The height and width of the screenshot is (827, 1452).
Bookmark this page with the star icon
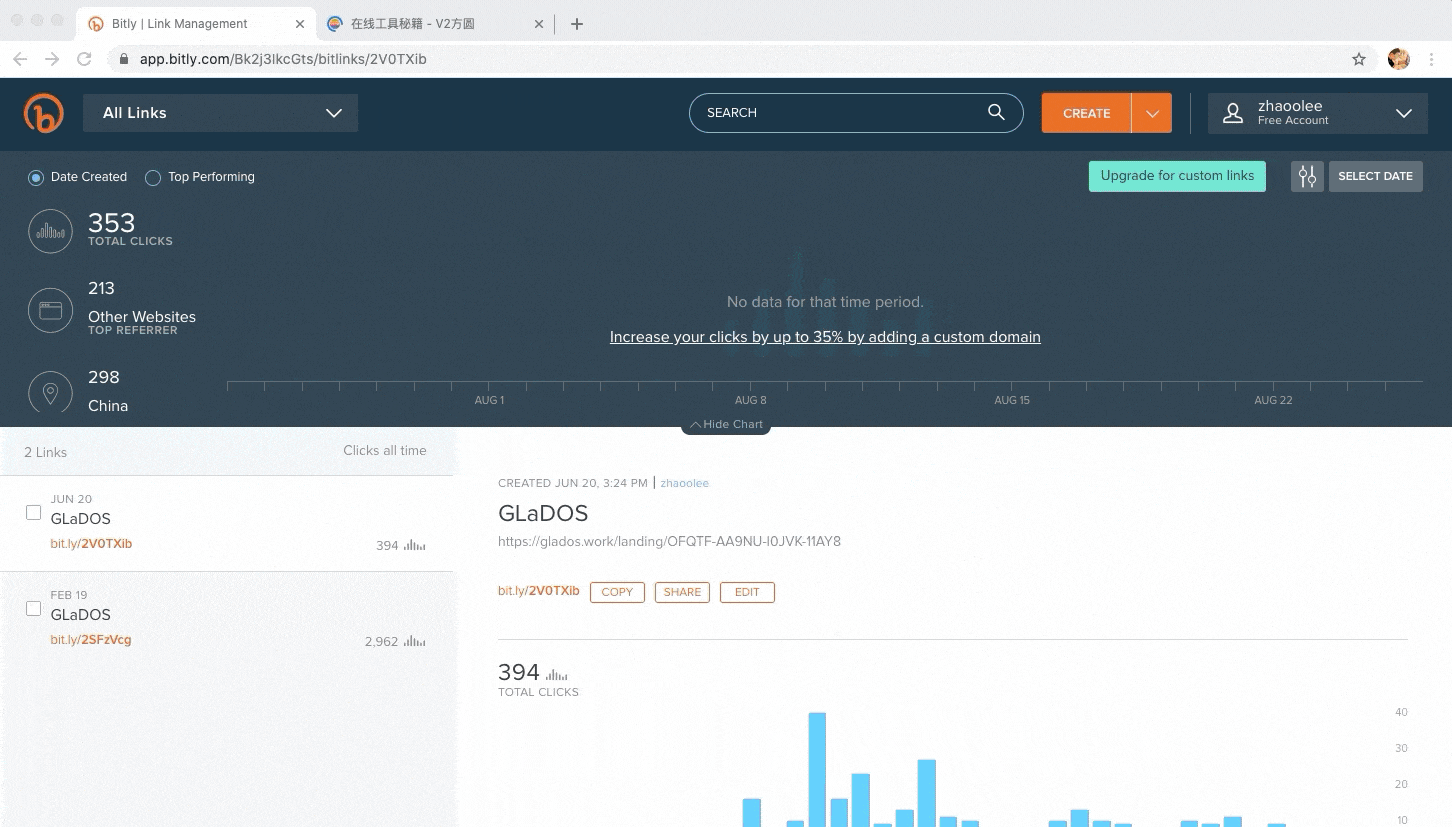coord(1359,59)
